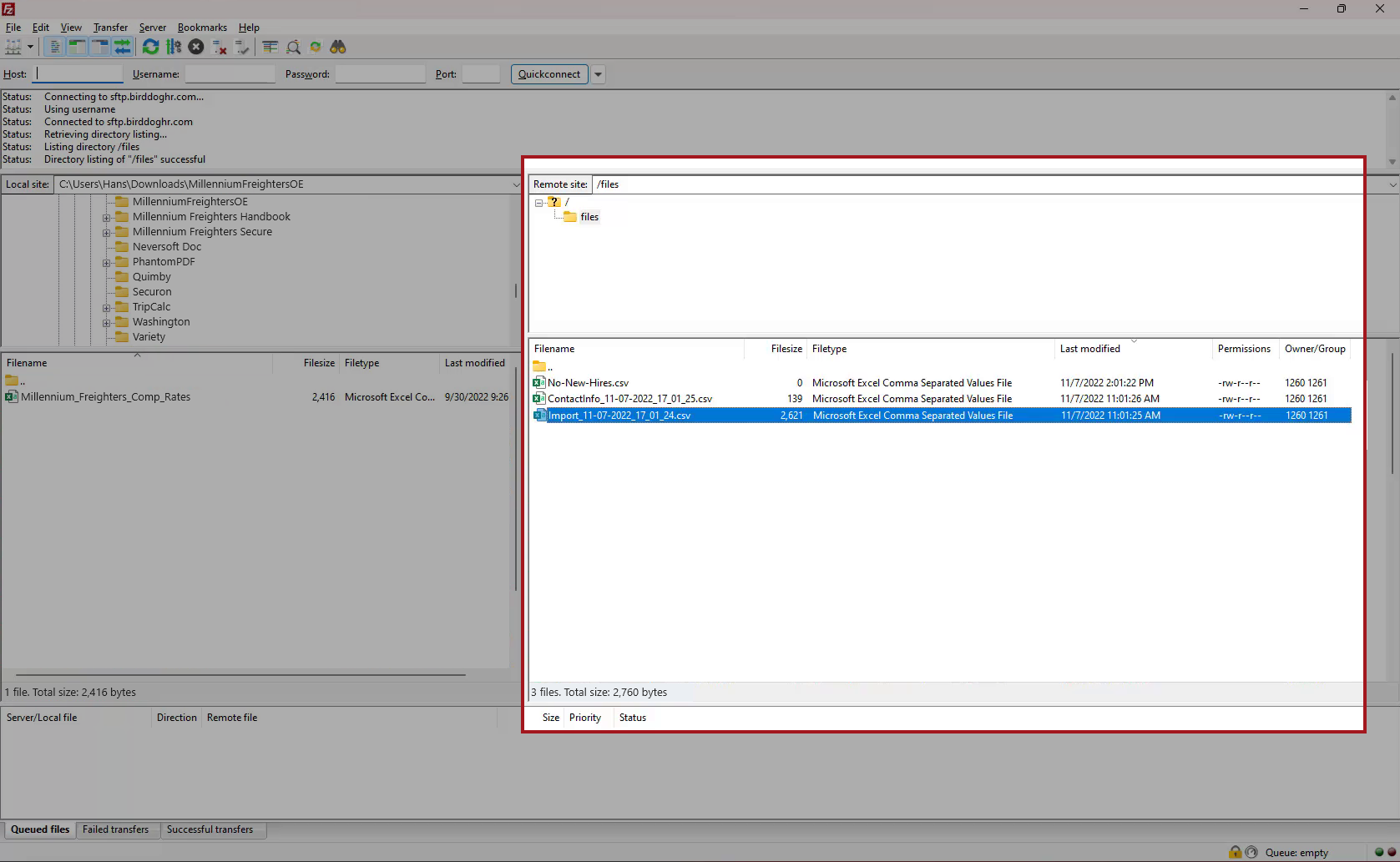Open the Remote site path dropdown

[x=1392, y=184]
